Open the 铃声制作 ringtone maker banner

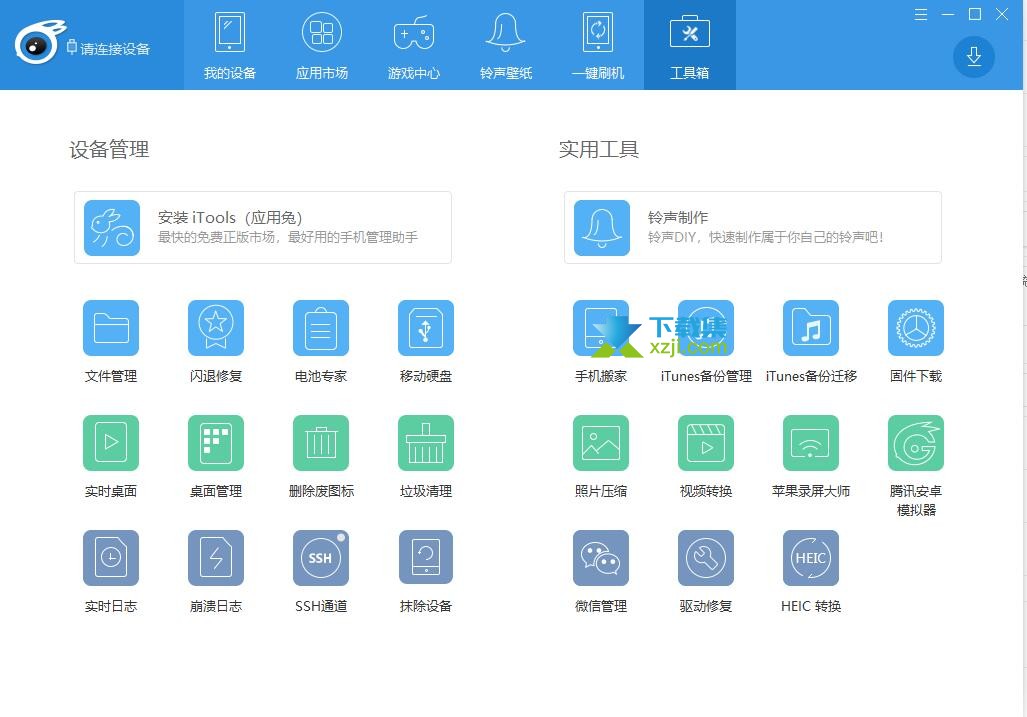point(753,228)
